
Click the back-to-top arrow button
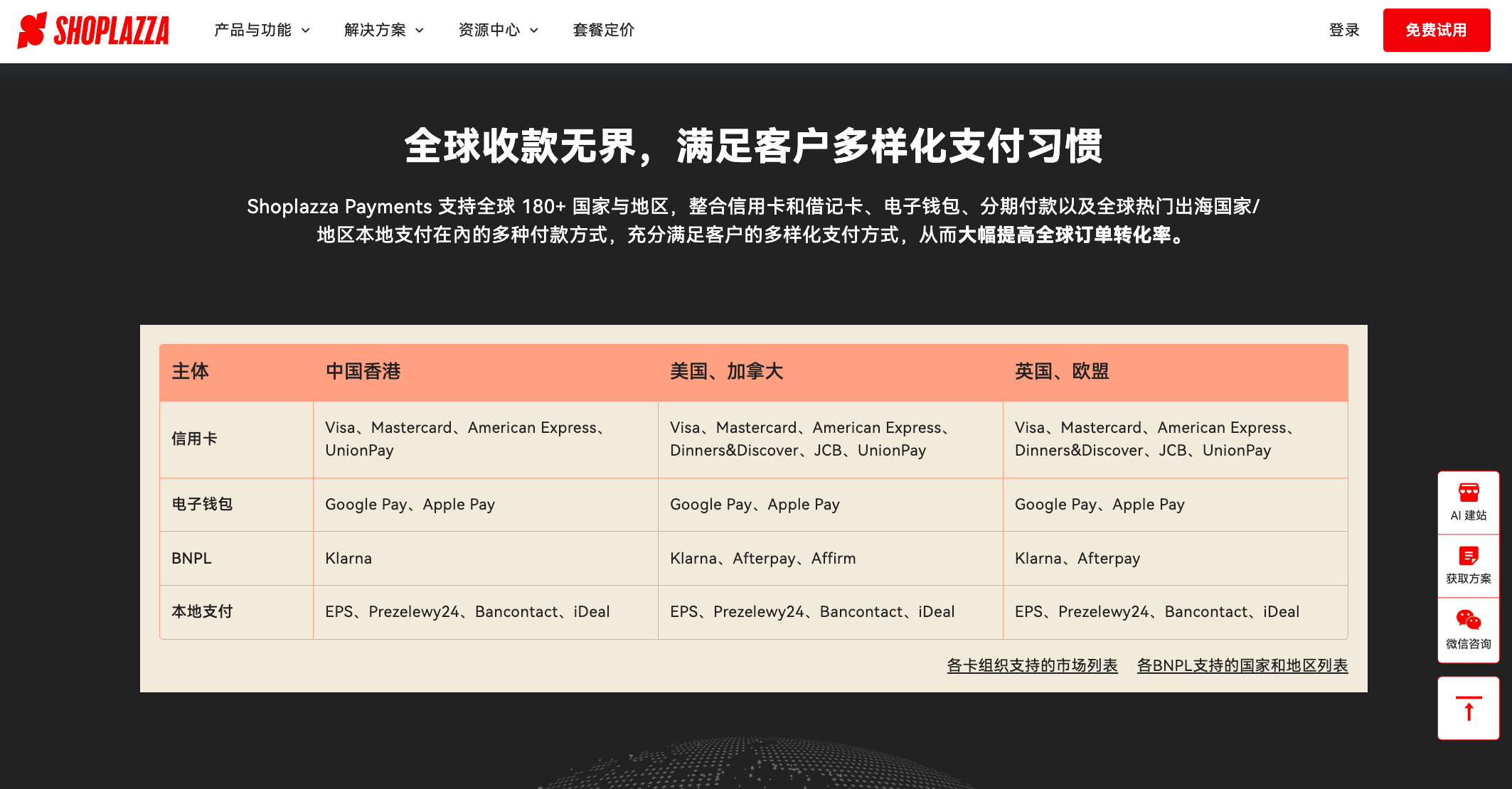tap(1469, 708)
